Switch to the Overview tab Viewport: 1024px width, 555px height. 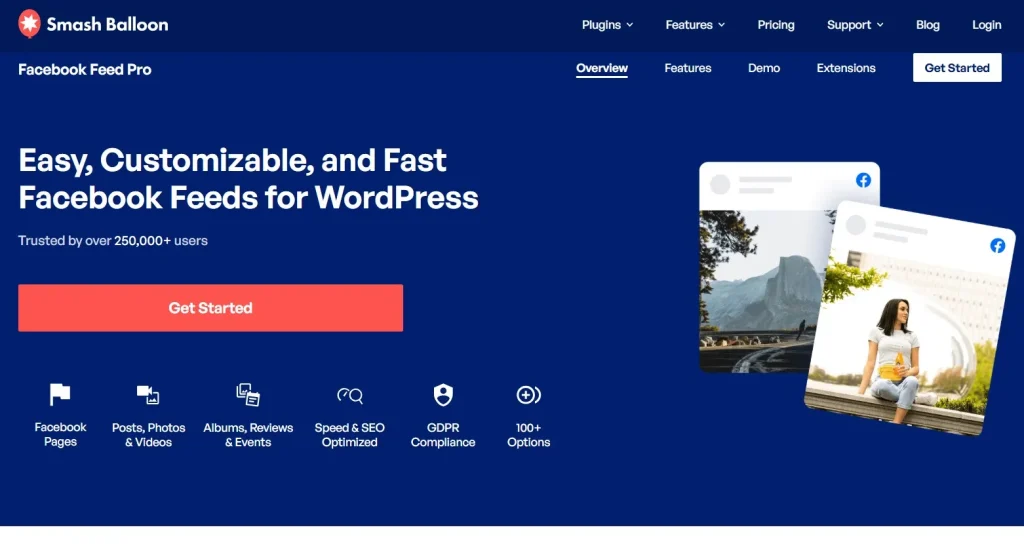click(601, 68)
